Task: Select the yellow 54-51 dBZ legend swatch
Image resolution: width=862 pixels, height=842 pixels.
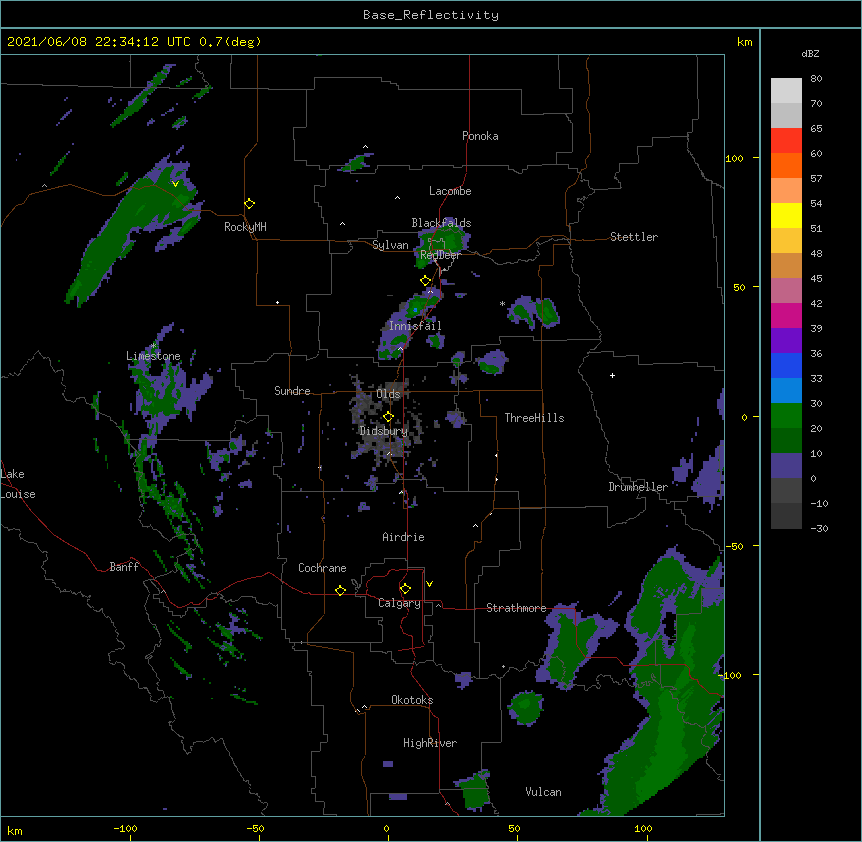Action: [x=786, y=215]
